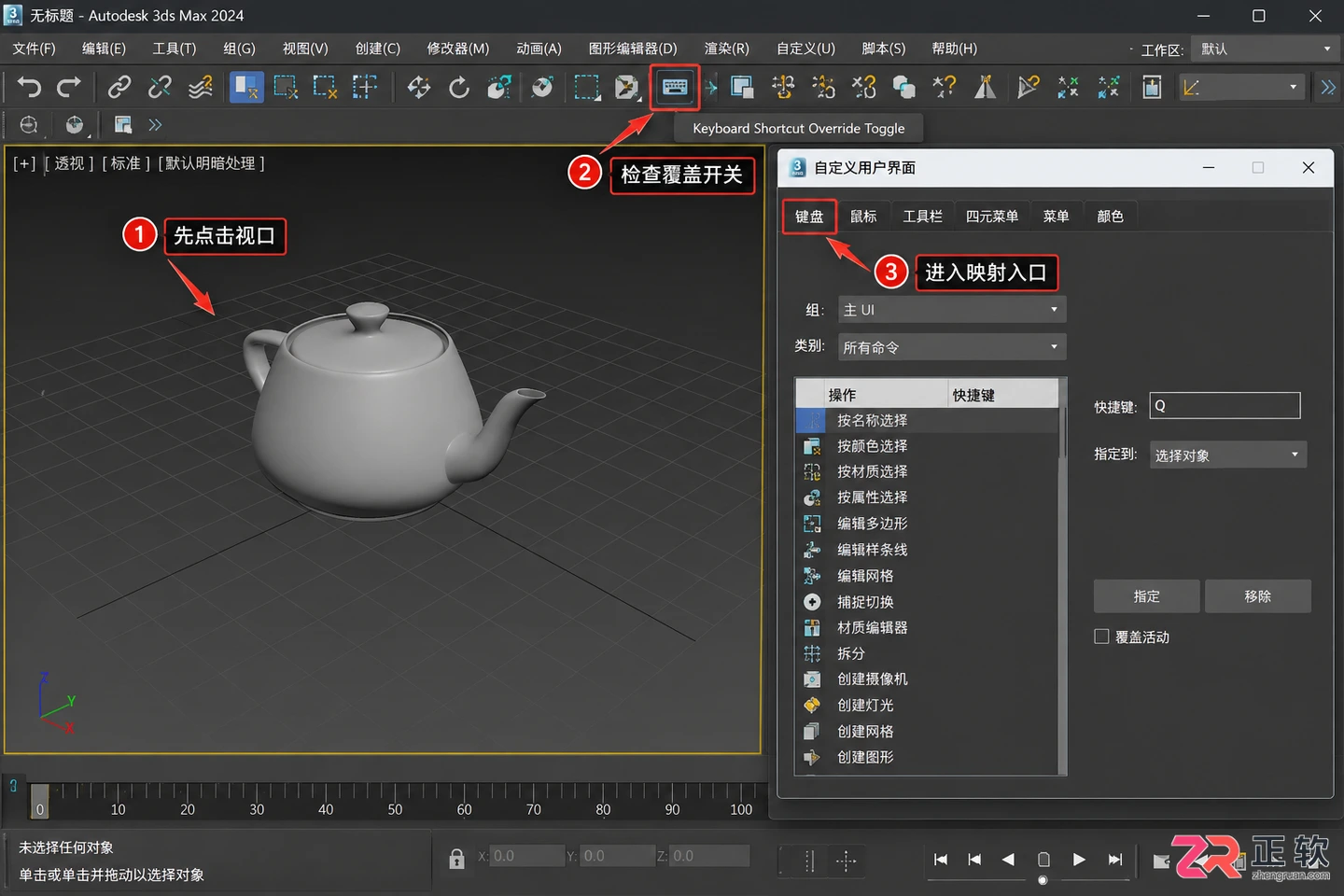This screenshot has height=896, width=1344.
Task: Activate the Move tool icon
Action: click(x=419, y=88)
